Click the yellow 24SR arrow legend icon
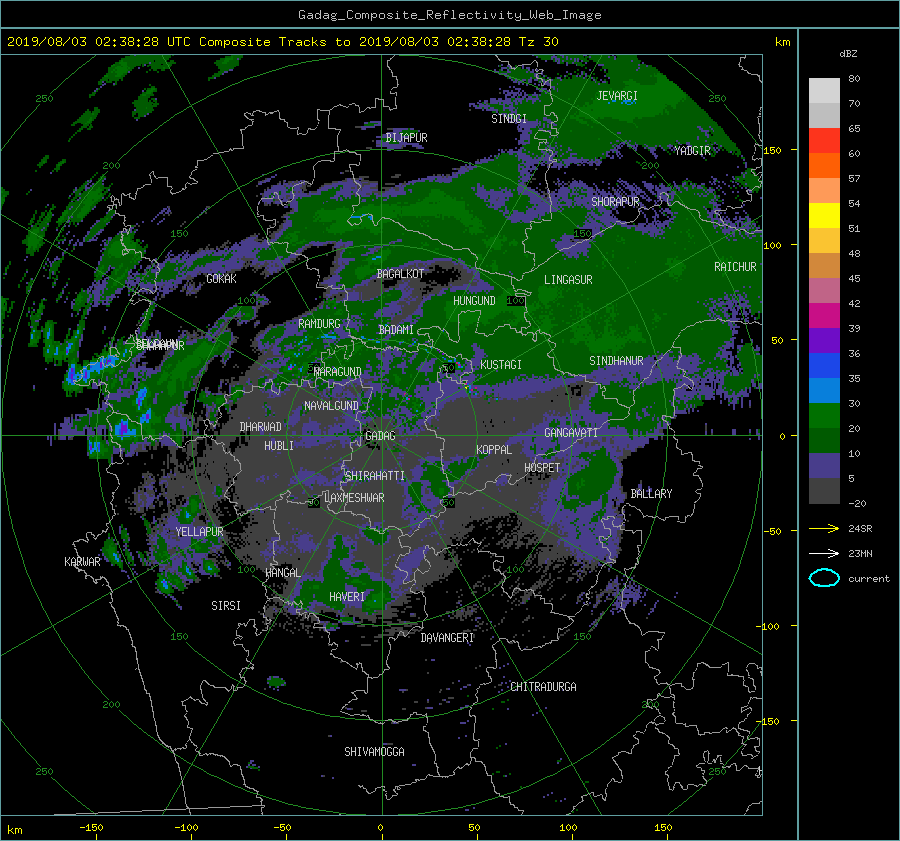Viewport: 900px width, 841px height. click(824, 528)
